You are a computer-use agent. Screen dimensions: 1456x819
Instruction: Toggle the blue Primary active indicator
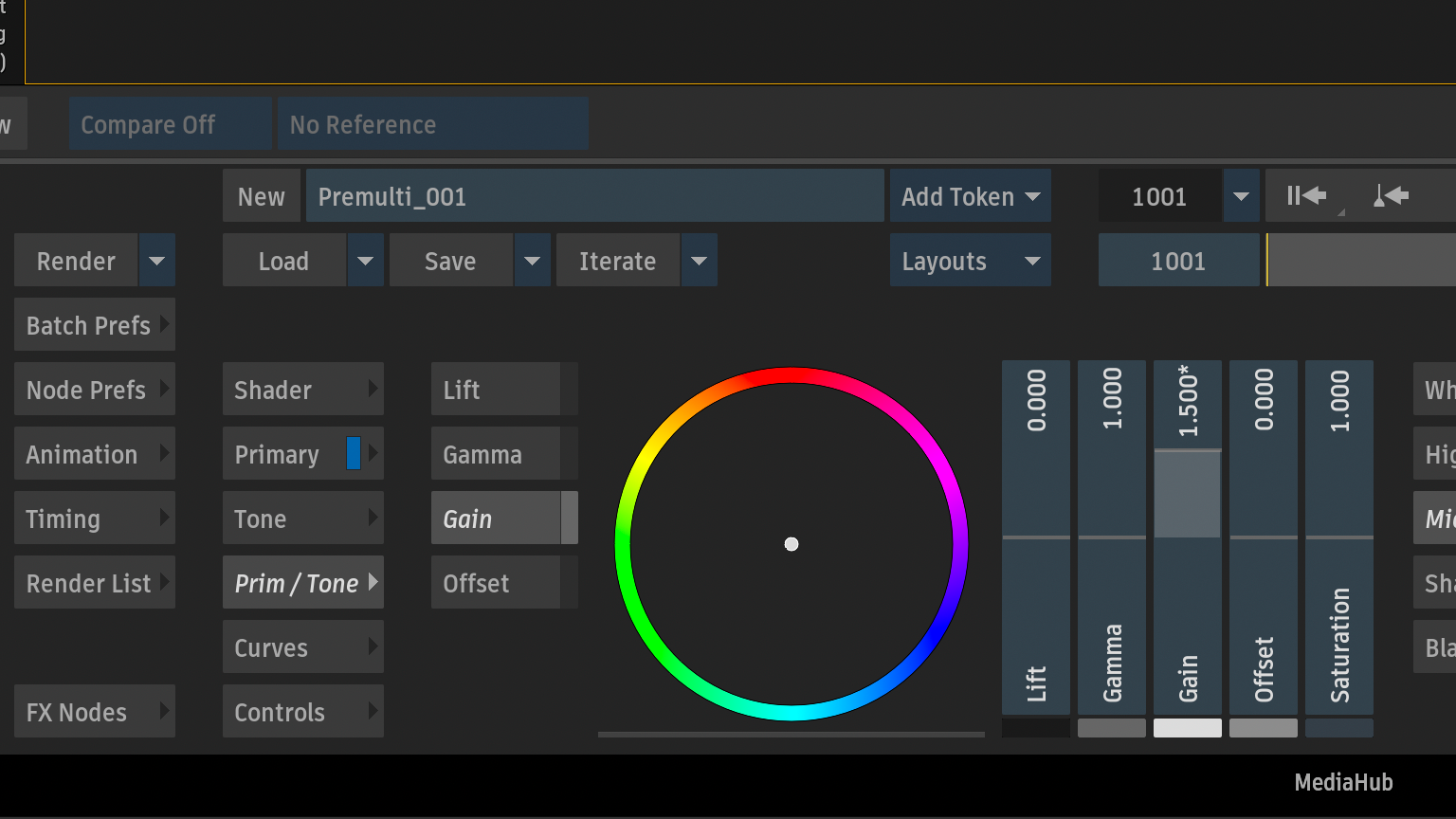click(354, 454)
